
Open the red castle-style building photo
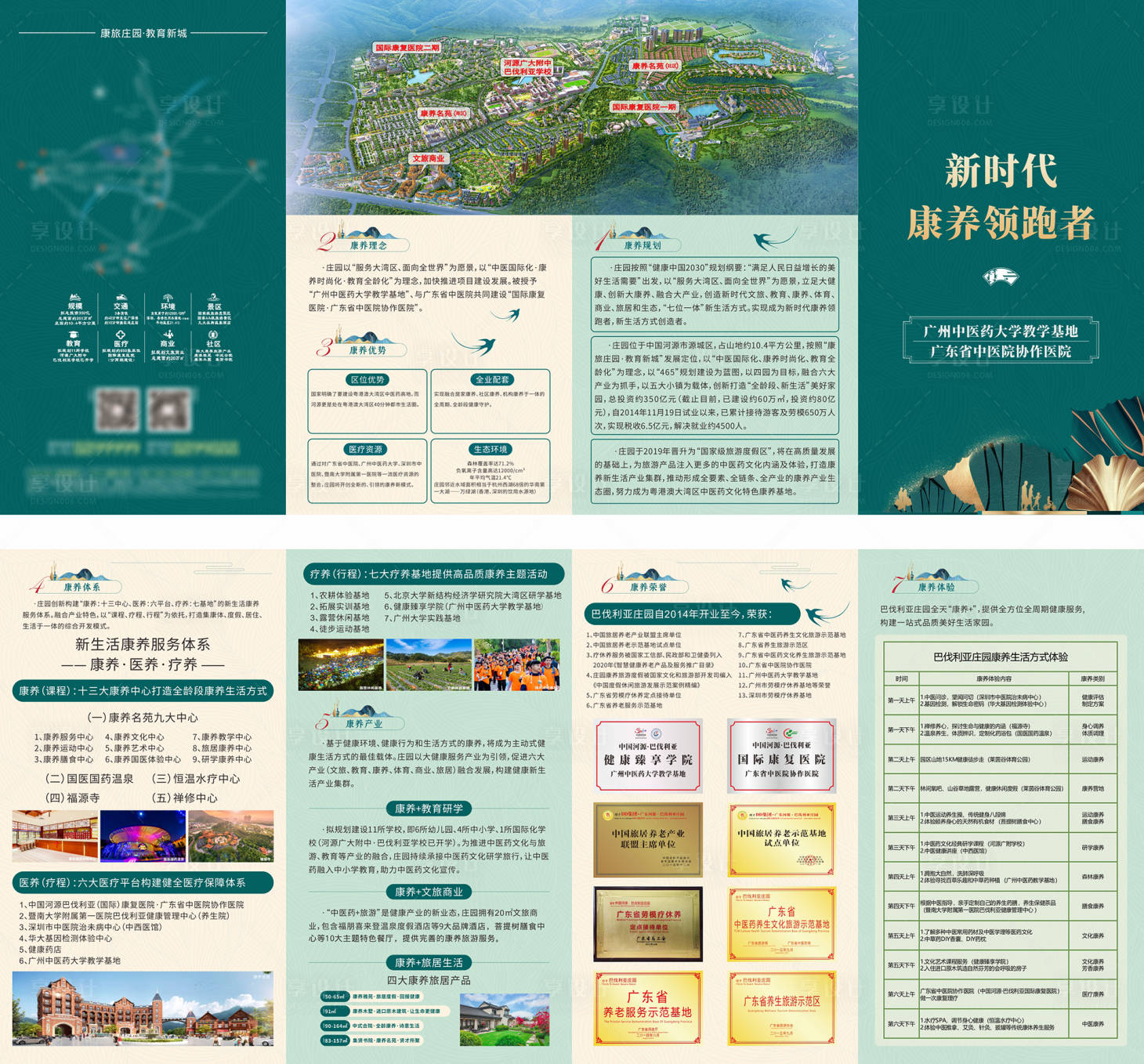[143, 1009]
